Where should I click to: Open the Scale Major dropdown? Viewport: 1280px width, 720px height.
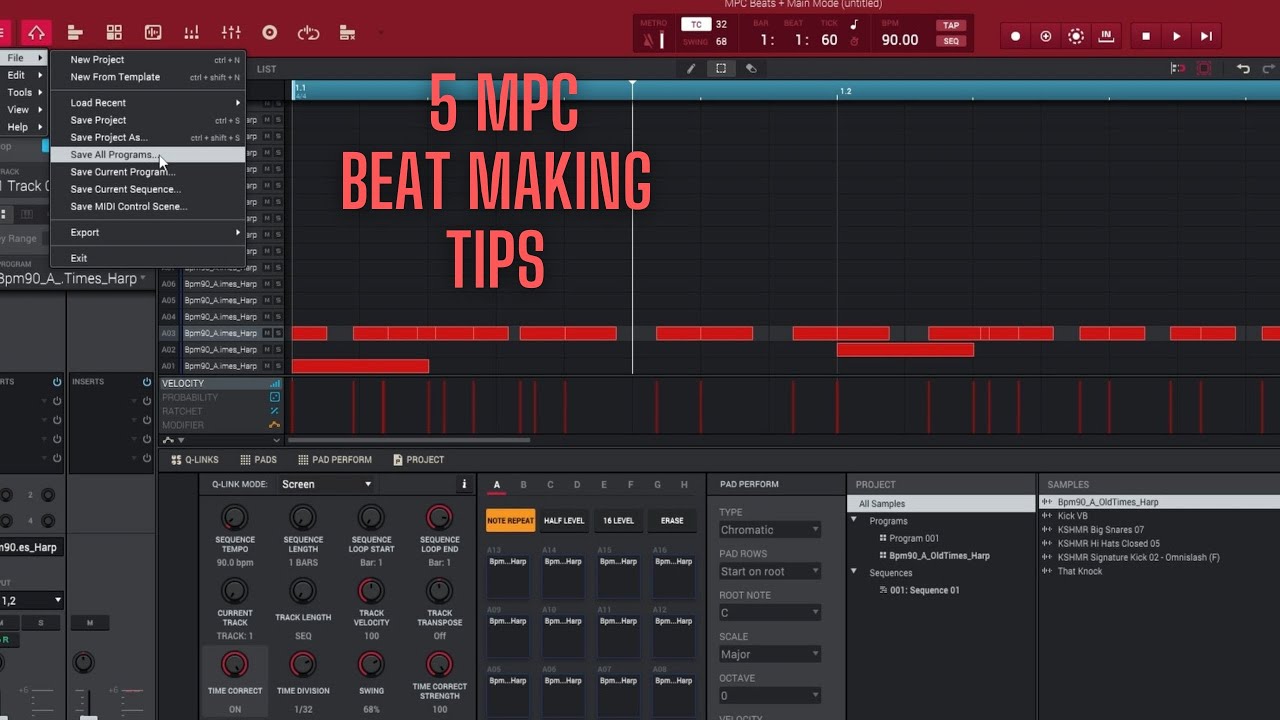pyautogui.click(x=769, y=654)
